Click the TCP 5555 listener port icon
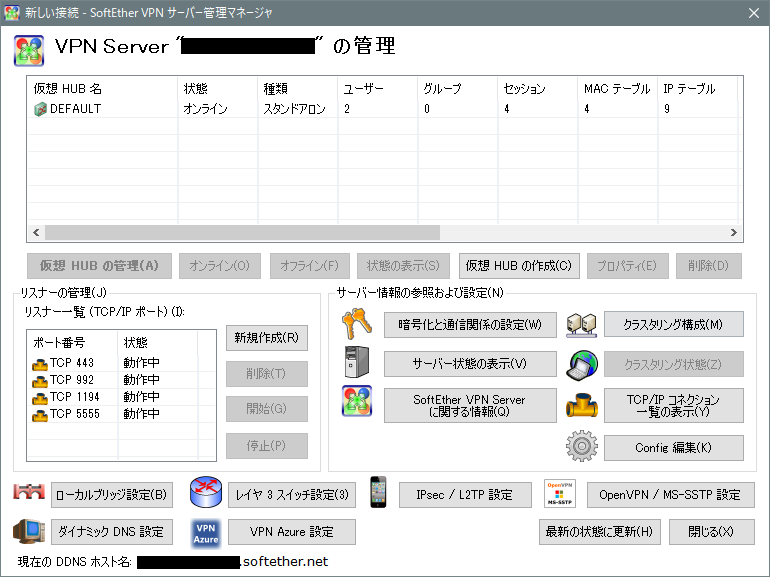This screenshot has height=577, width=770. [x=39, y=415]
